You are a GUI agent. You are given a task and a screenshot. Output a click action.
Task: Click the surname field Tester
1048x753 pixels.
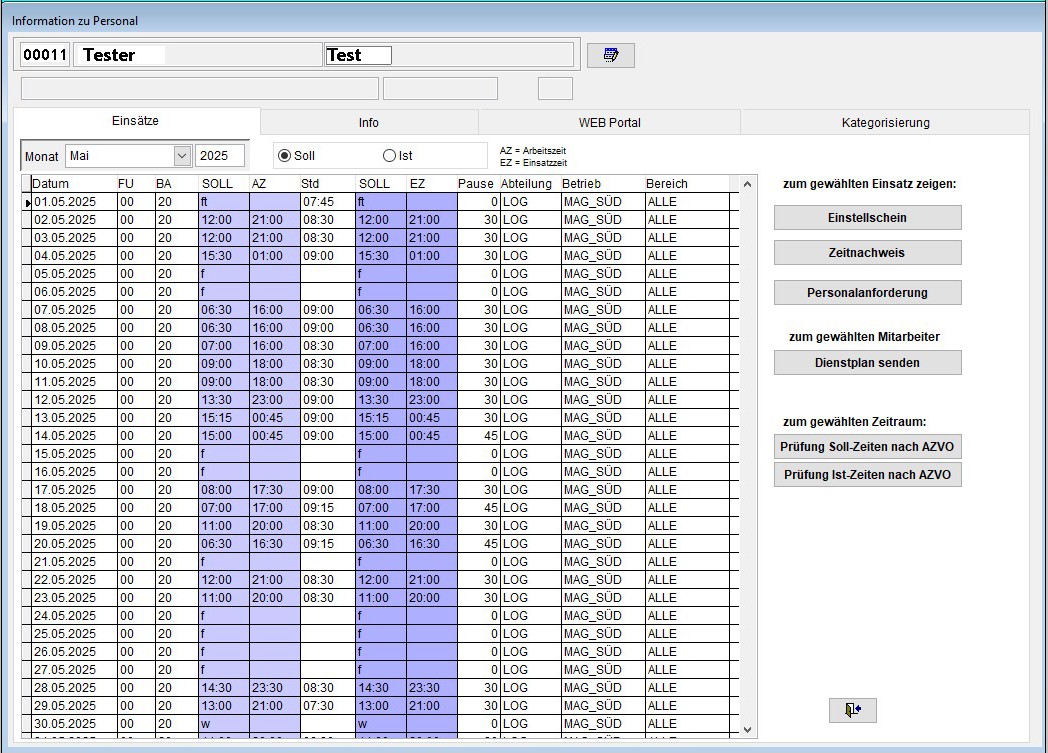(x=198, y=55)
